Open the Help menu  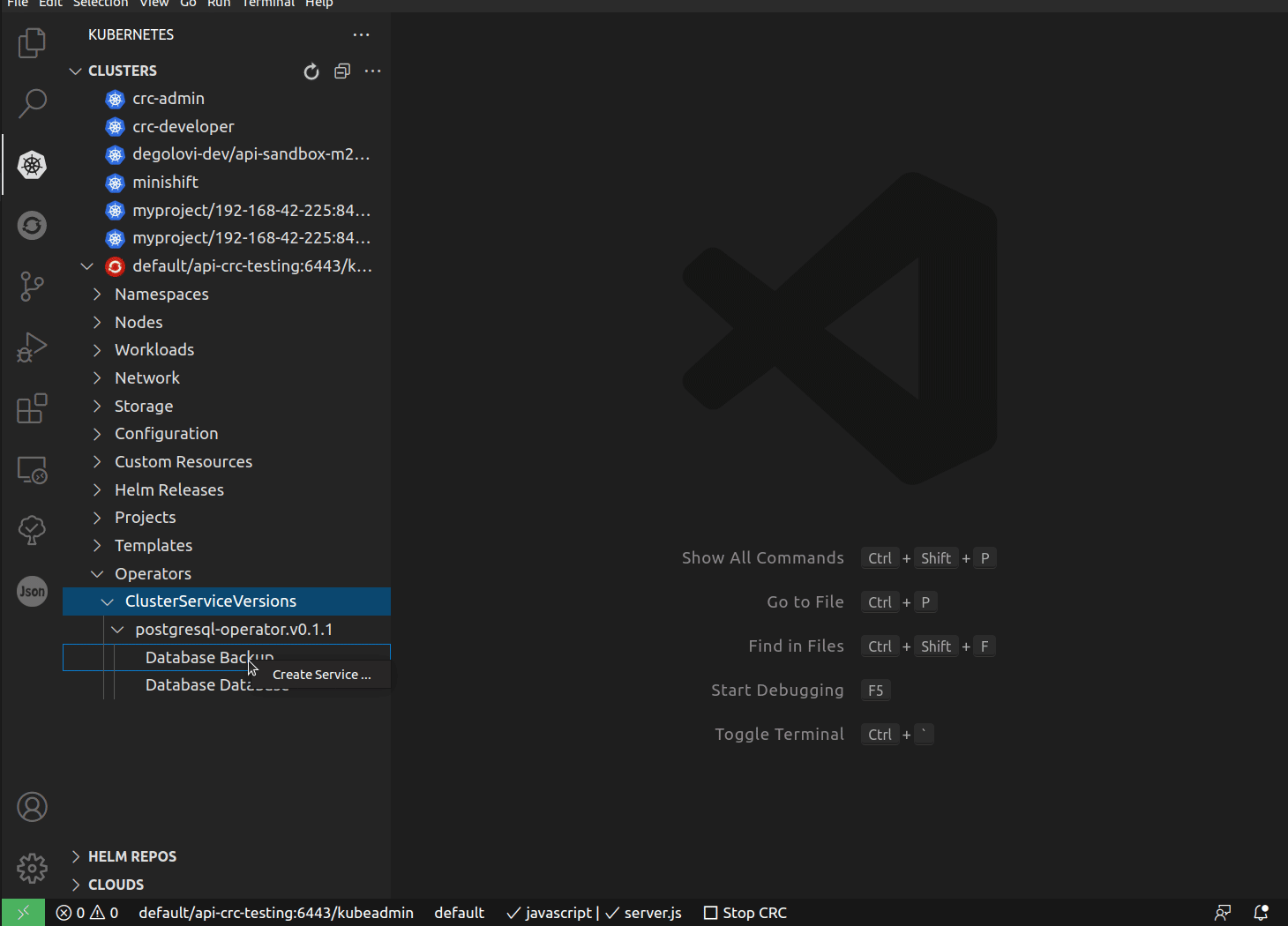(x=319, y=4)
